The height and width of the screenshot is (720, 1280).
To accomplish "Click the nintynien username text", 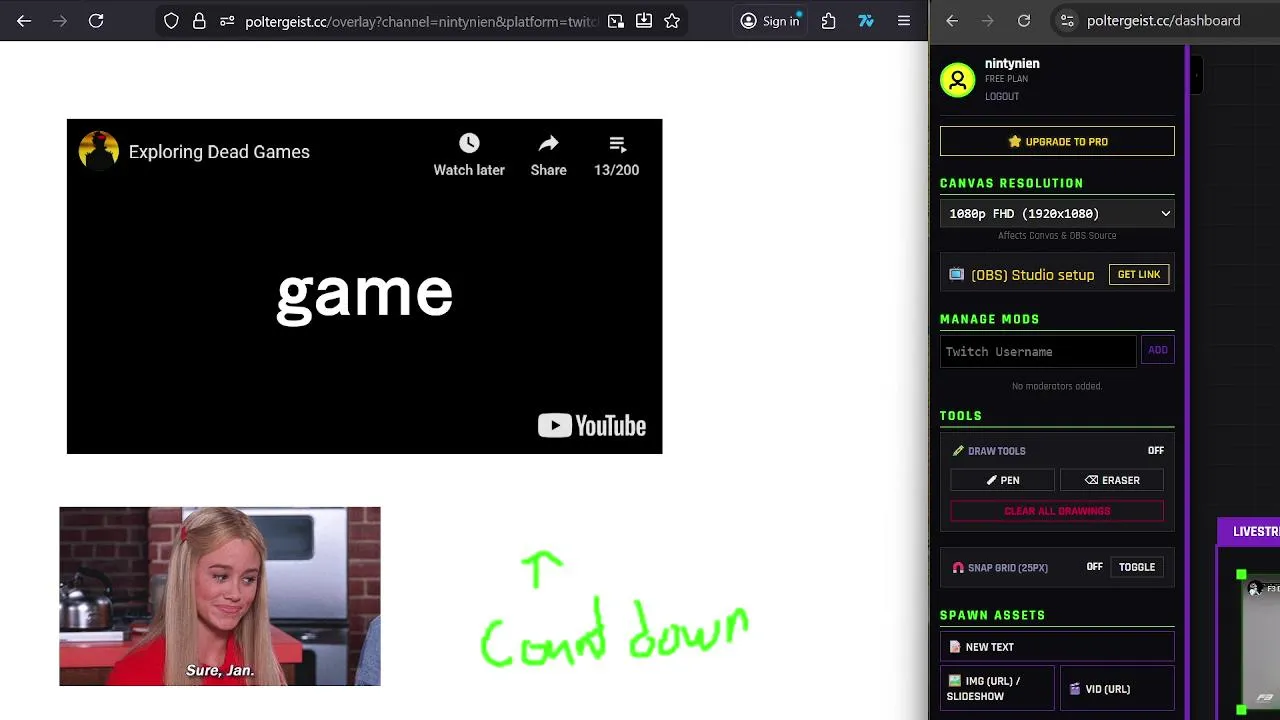I will (x=1012, y=63).
